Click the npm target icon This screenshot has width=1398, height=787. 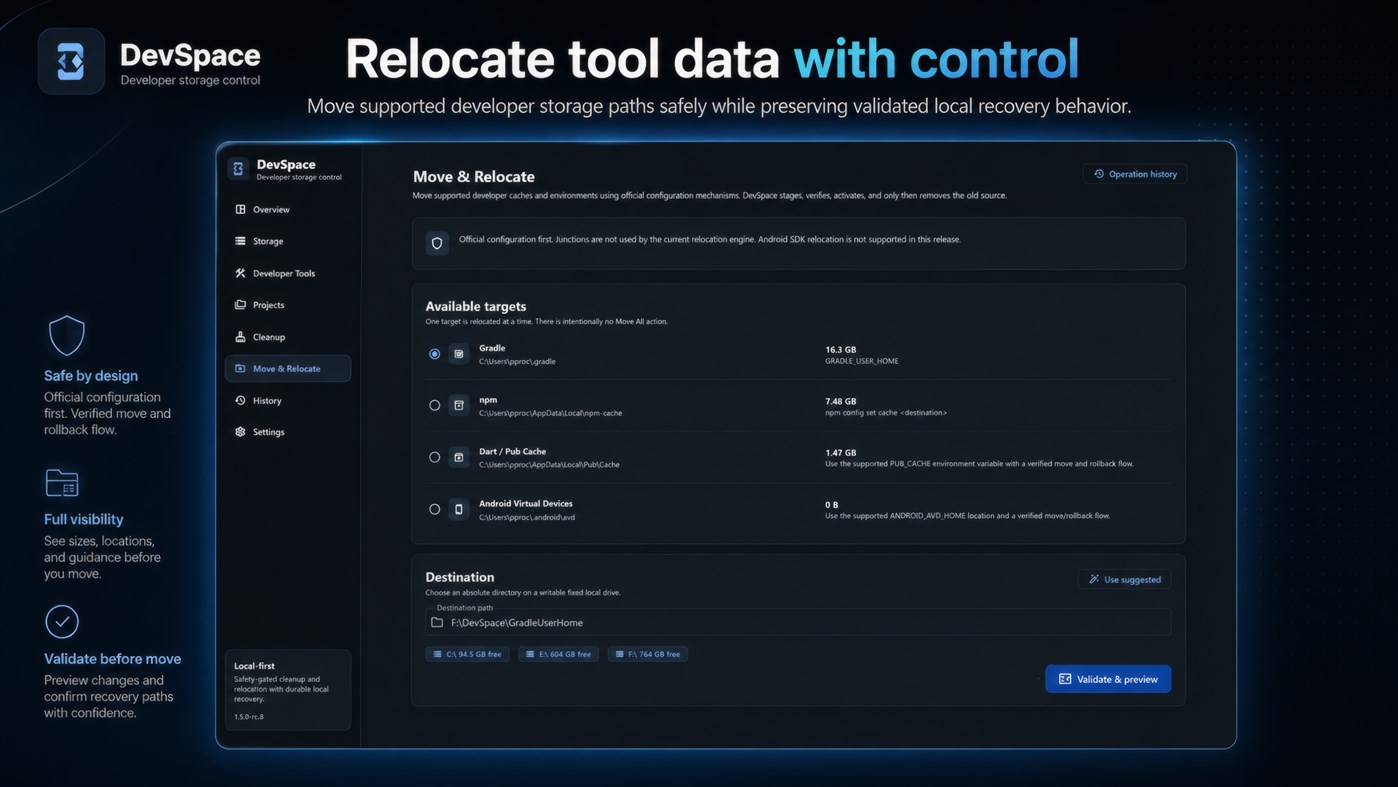tap(459, 405)
